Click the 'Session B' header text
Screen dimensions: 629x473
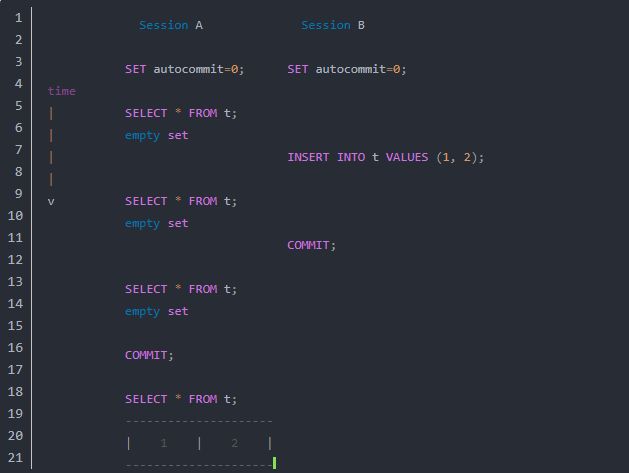point(333,25)
